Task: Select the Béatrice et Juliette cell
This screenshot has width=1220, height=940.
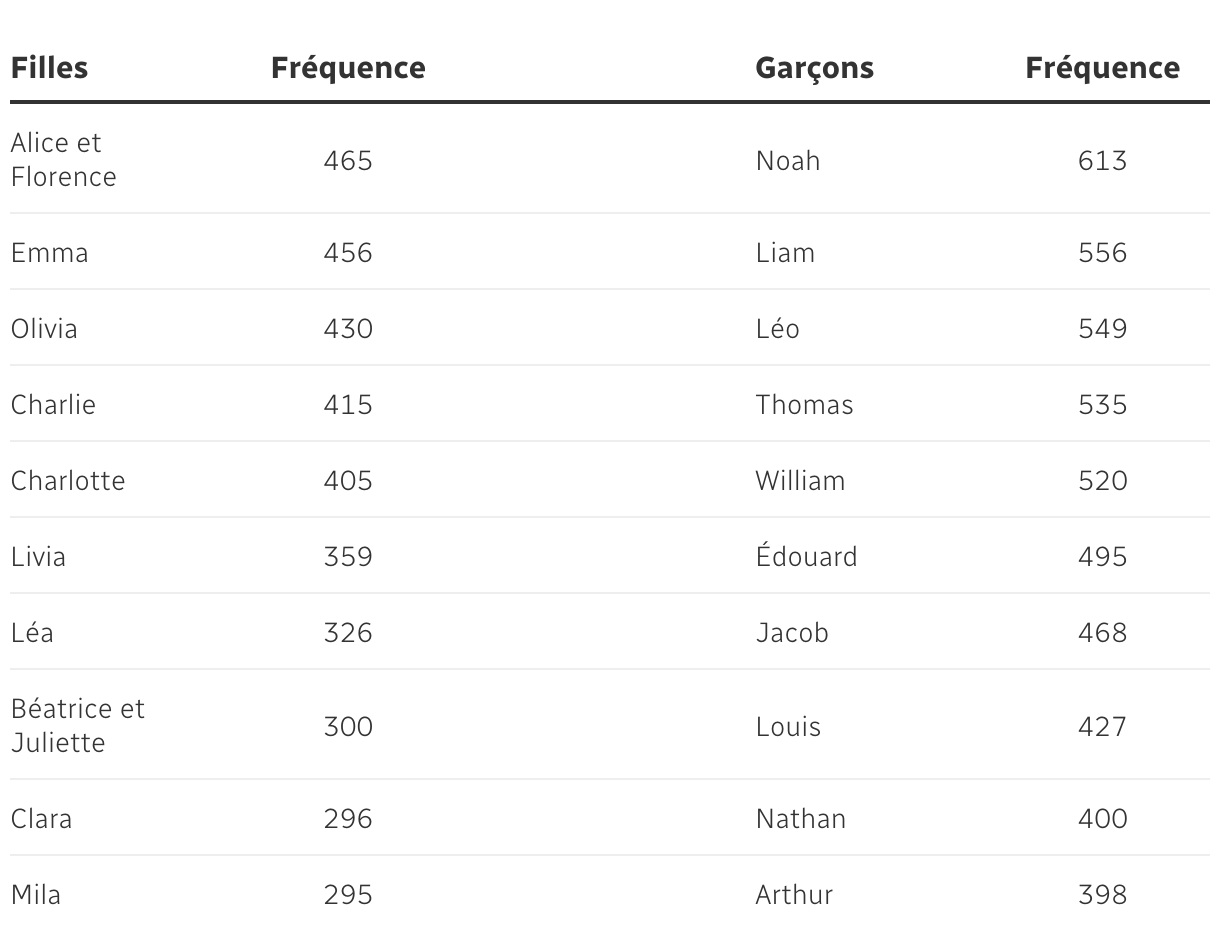Action: (x=77, y=726)
